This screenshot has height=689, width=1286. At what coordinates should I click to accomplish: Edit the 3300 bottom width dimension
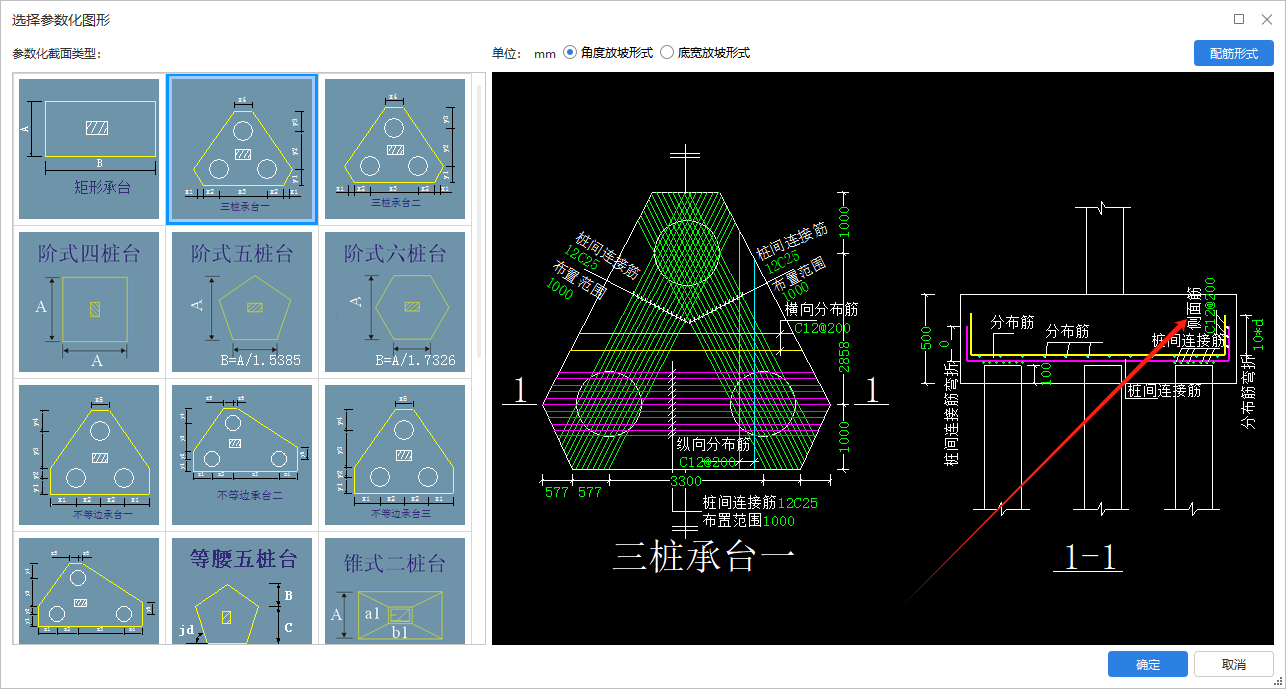687,482
